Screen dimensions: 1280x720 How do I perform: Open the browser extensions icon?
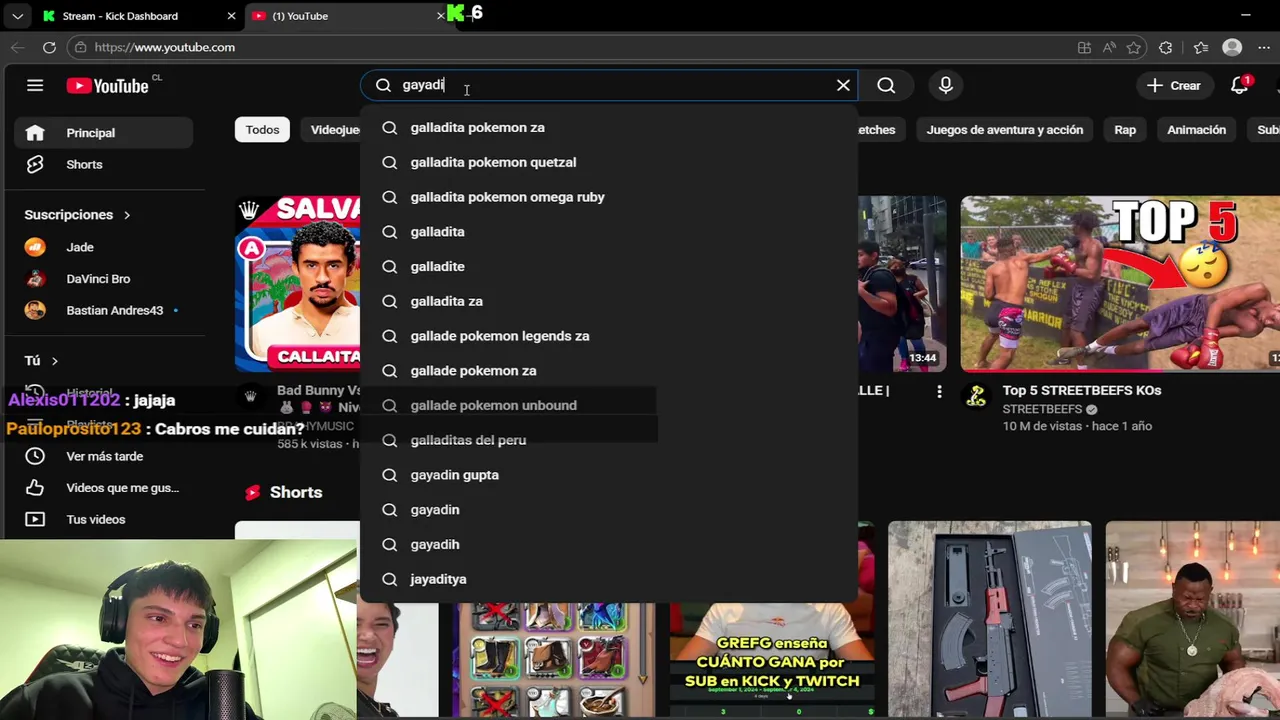[x=1166, y=47]
